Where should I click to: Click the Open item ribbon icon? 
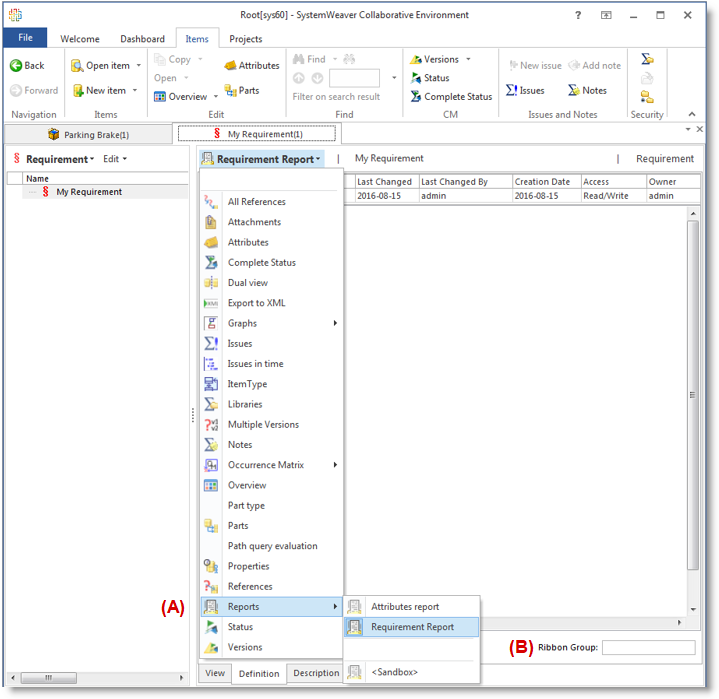(x=77, y=66)
